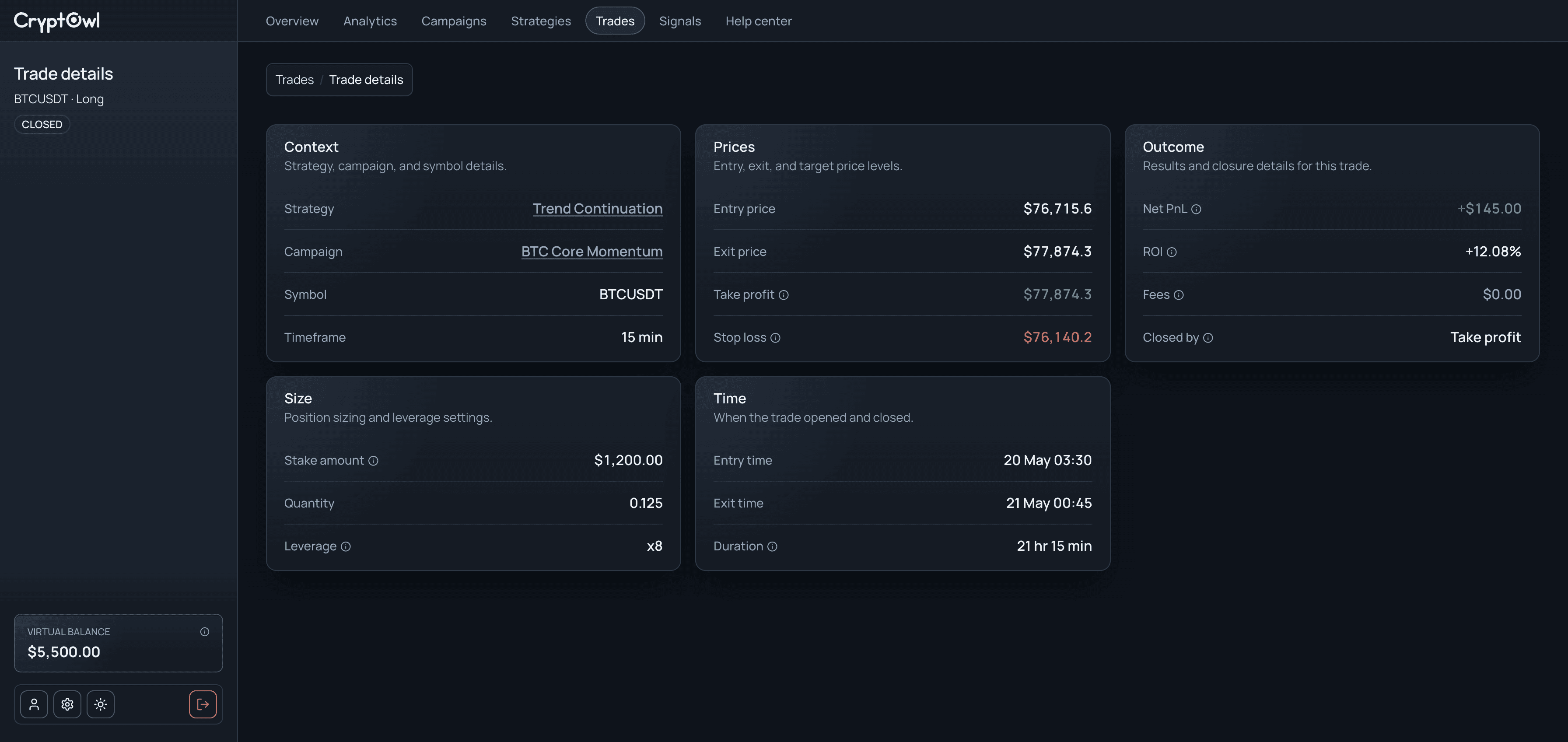Click the Time card heading
Image resolution: width=1568 pixels, height=742 pixels.
pyautogui.click(x=729, y=399)
